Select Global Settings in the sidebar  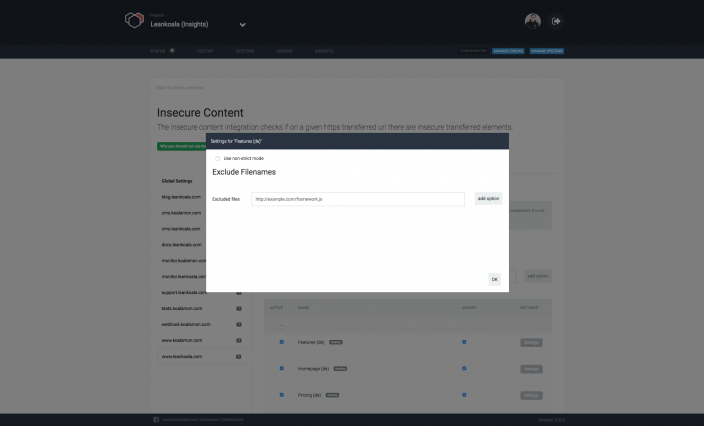coord(177,181)
